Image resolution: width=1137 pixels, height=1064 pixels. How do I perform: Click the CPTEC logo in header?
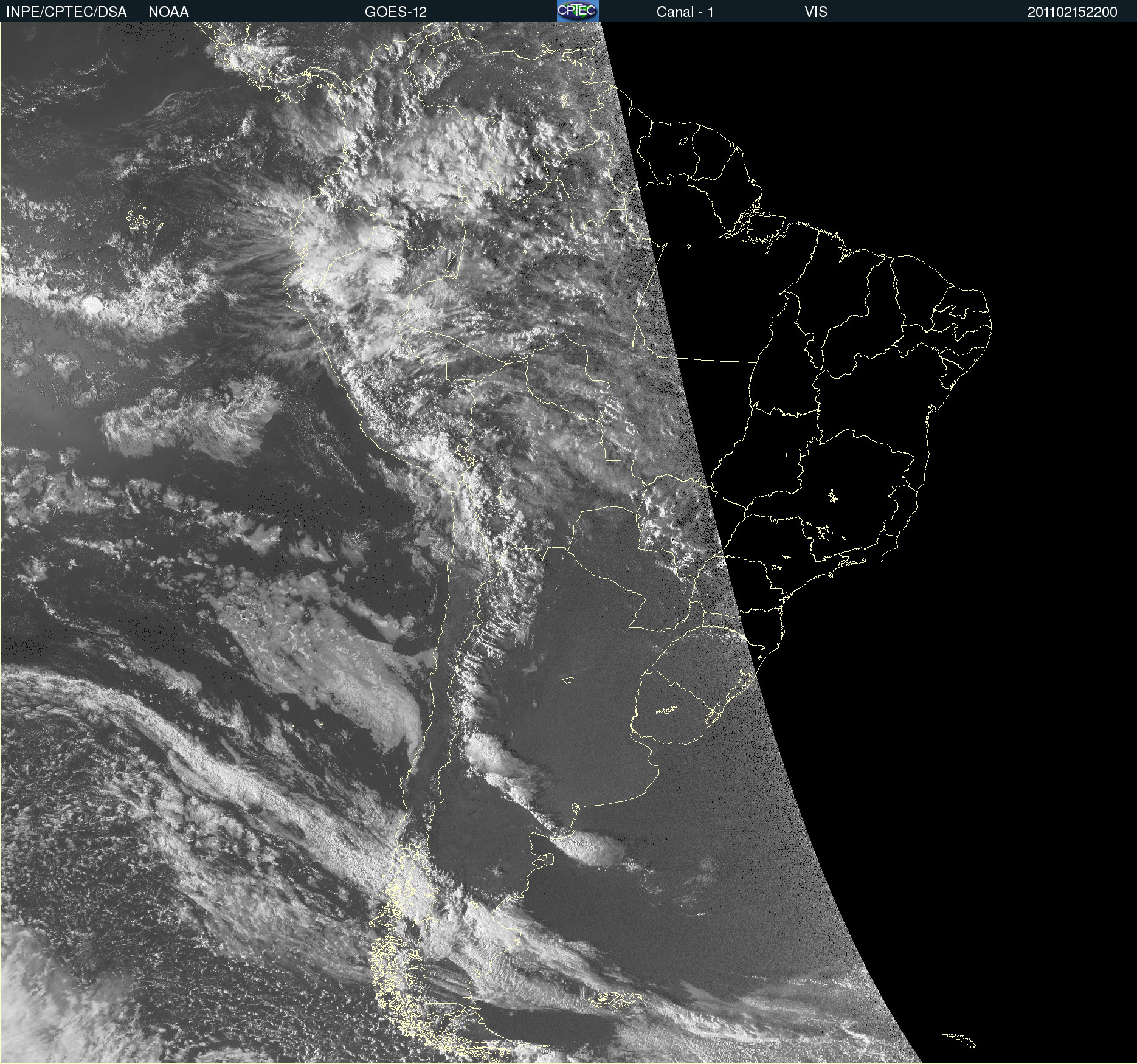tap(578, 11)
